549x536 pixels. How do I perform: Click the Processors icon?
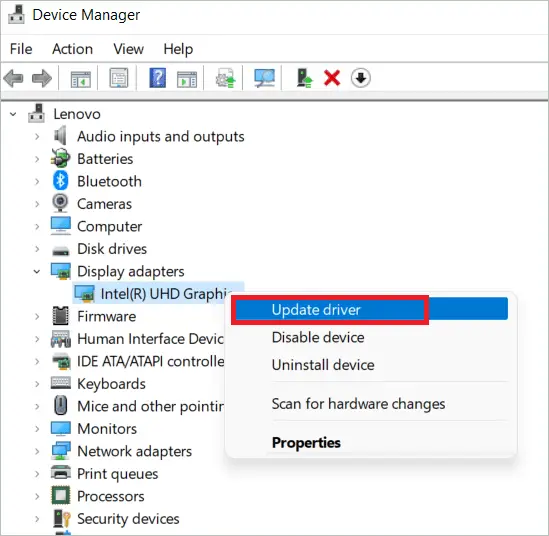tap(61, 496)
